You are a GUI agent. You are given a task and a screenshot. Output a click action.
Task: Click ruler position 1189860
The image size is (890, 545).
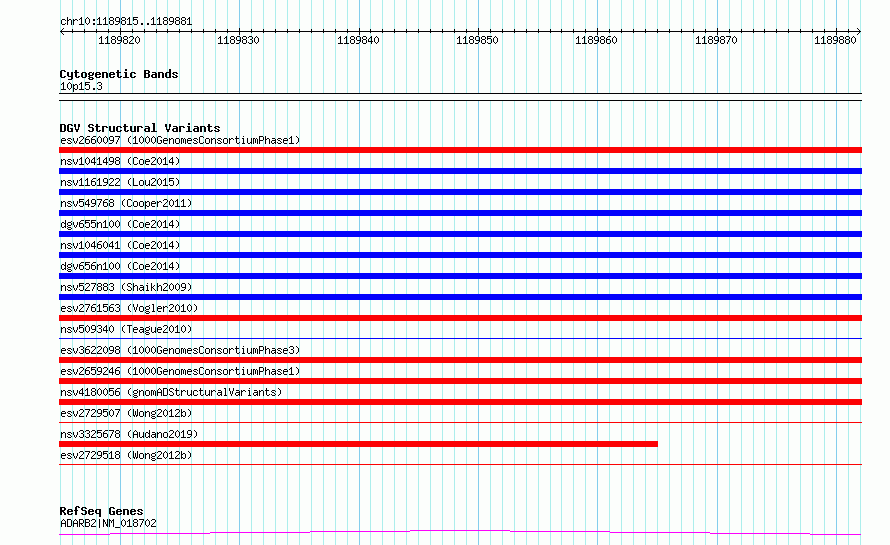(x=597, y=40)
